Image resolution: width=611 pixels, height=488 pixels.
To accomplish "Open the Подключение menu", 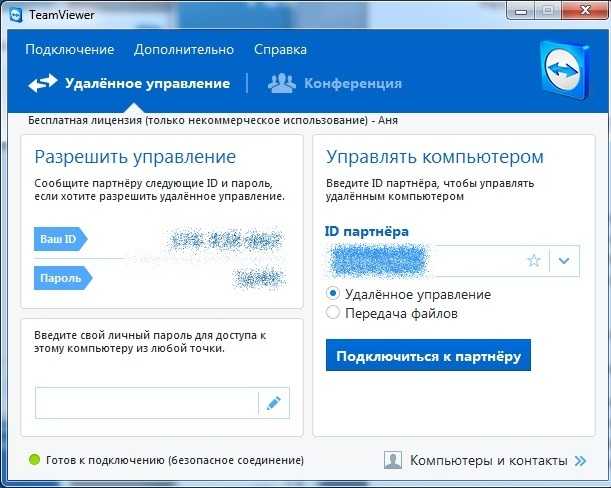I will click(70, 50).
